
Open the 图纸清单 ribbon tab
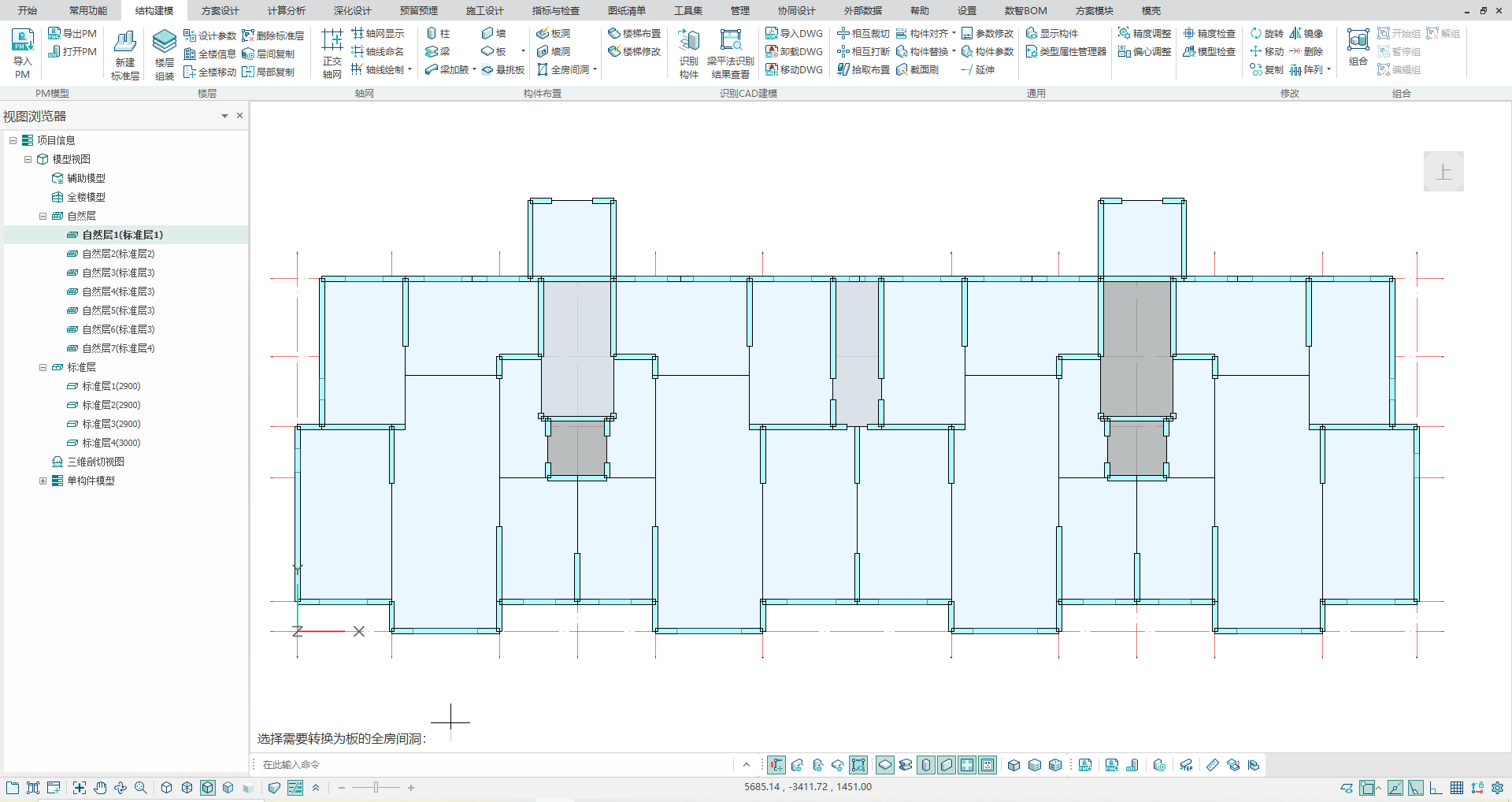[x=626, y=10]
